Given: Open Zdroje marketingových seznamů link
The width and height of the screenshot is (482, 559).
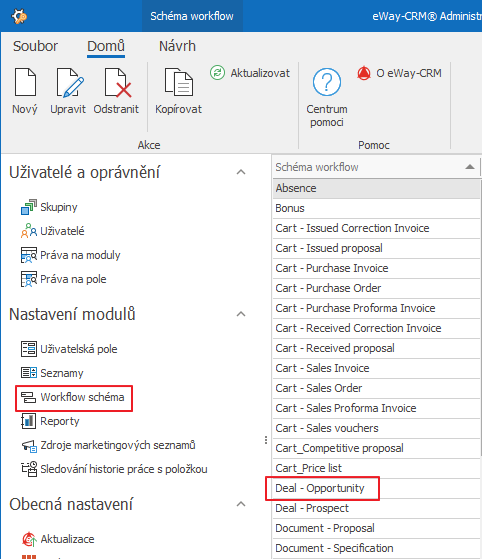Looking at the screenshot, I should click(118, 445).
